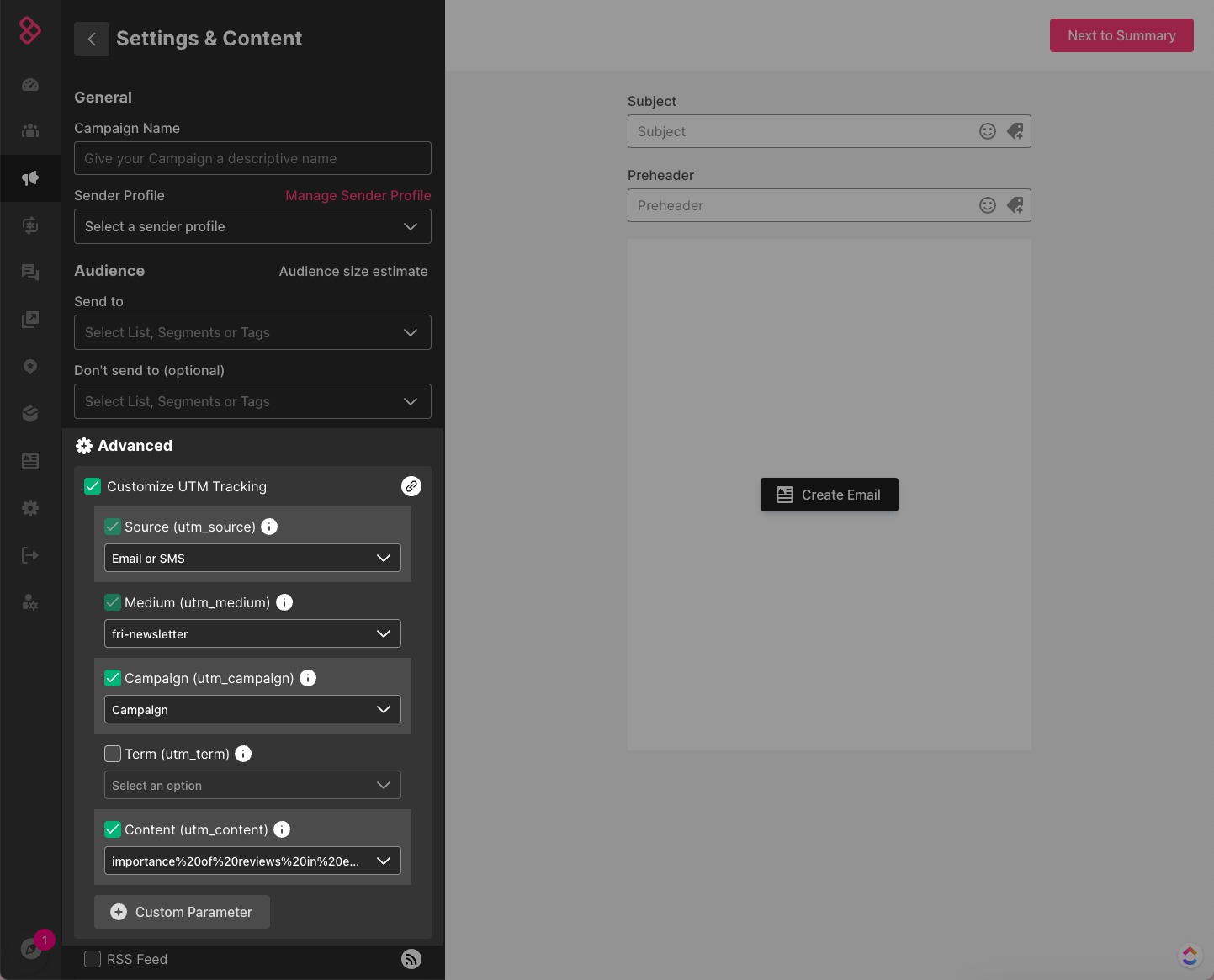1214x980 pixels.
Task: Expand the utm_content importance of reviews dropdown
Action: click(252, 861)
